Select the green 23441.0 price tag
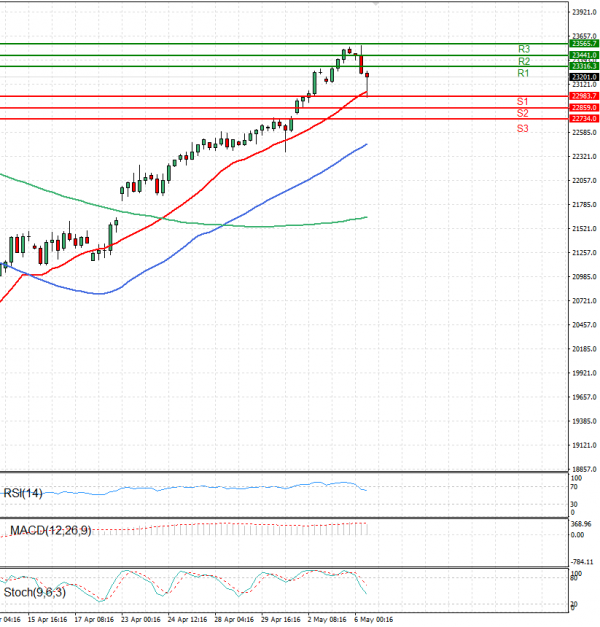The image size is (600, 627). click(x=584, y=55)
